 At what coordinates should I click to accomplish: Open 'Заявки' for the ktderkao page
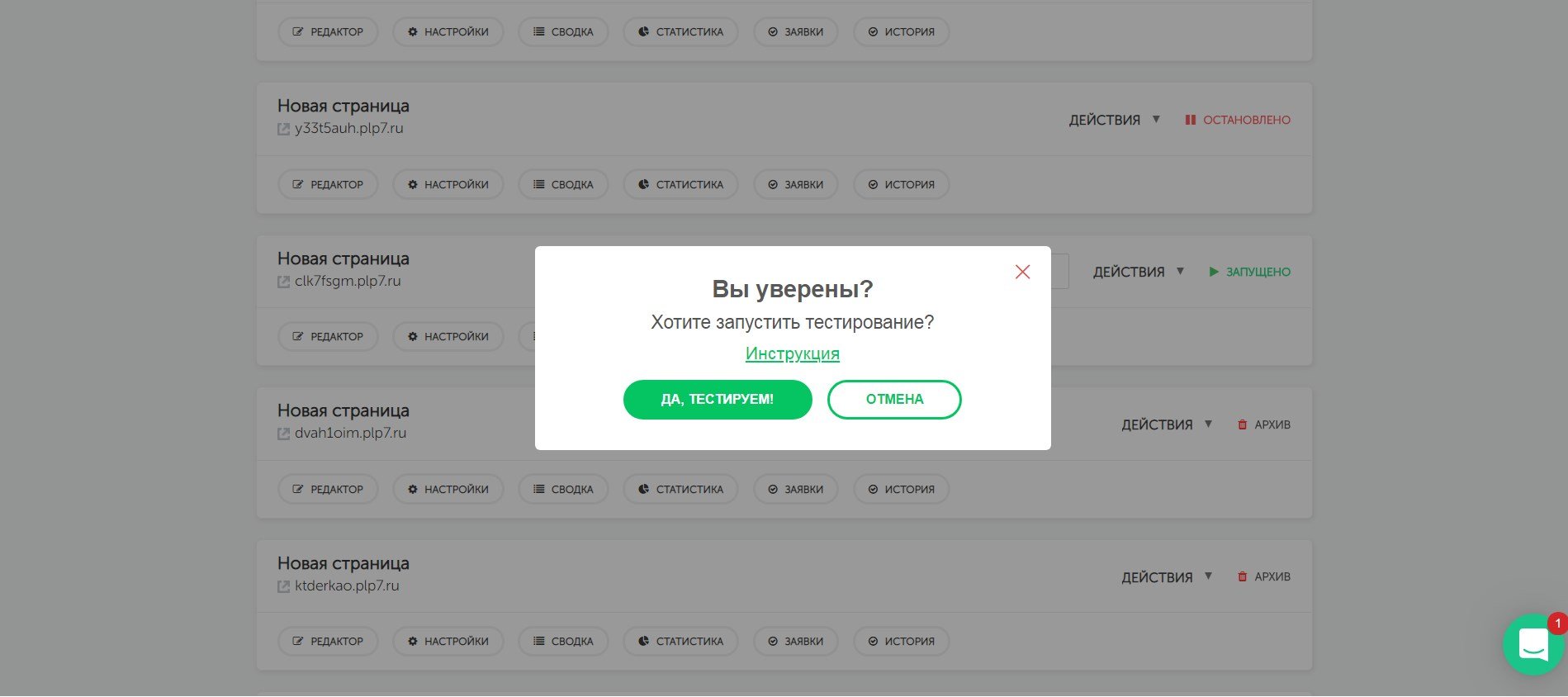795,641
